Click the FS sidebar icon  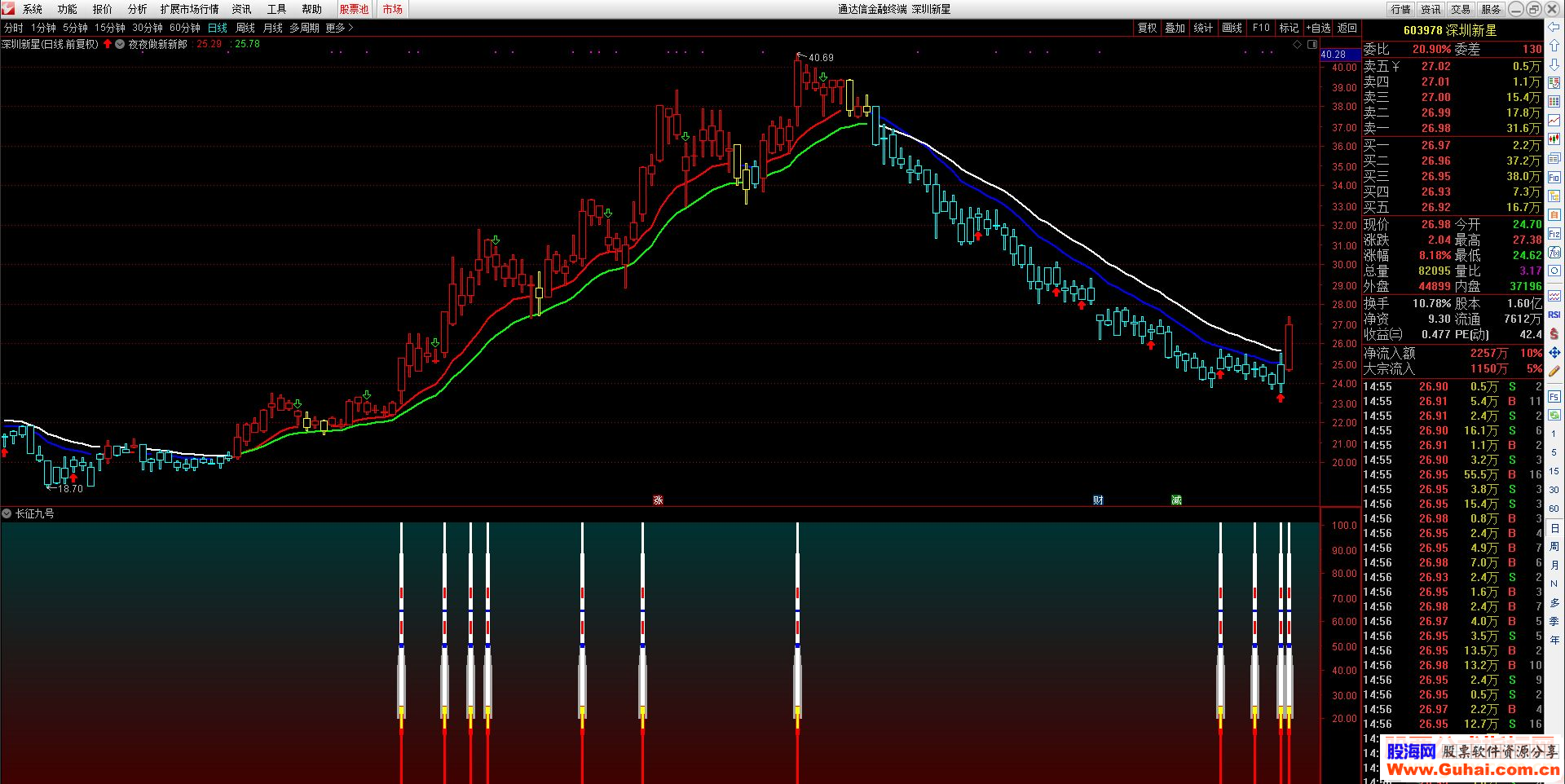coord(1554,397)
